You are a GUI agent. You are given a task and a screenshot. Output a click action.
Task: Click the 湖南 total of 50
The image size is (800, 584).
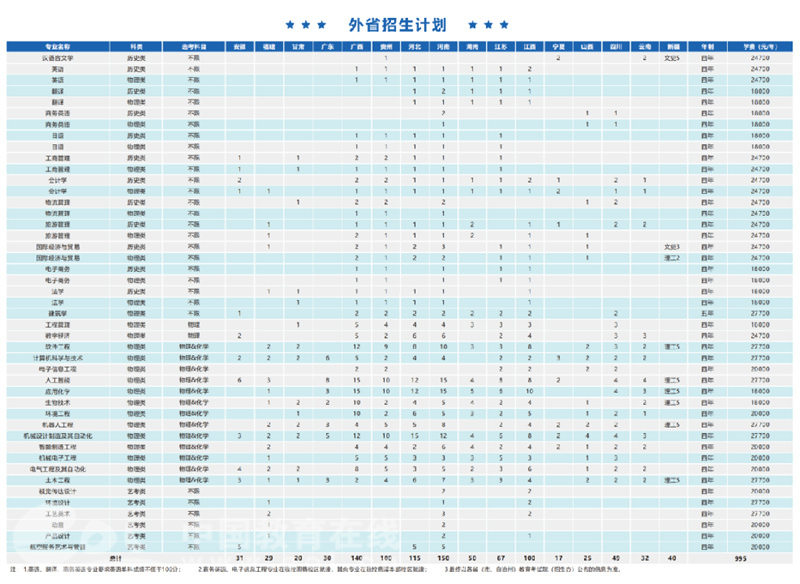pyautogui.click(x=472, y=558)
